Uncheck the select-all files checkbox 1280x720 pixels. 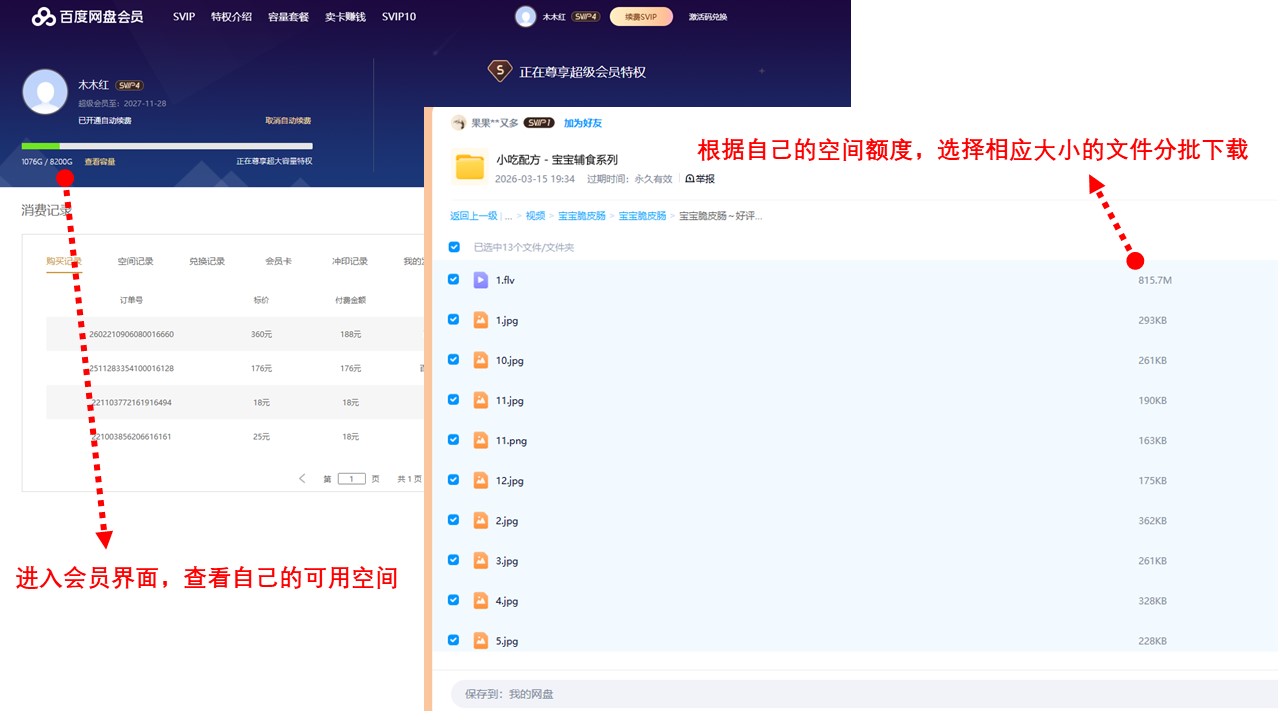click(x=454, y=246)
